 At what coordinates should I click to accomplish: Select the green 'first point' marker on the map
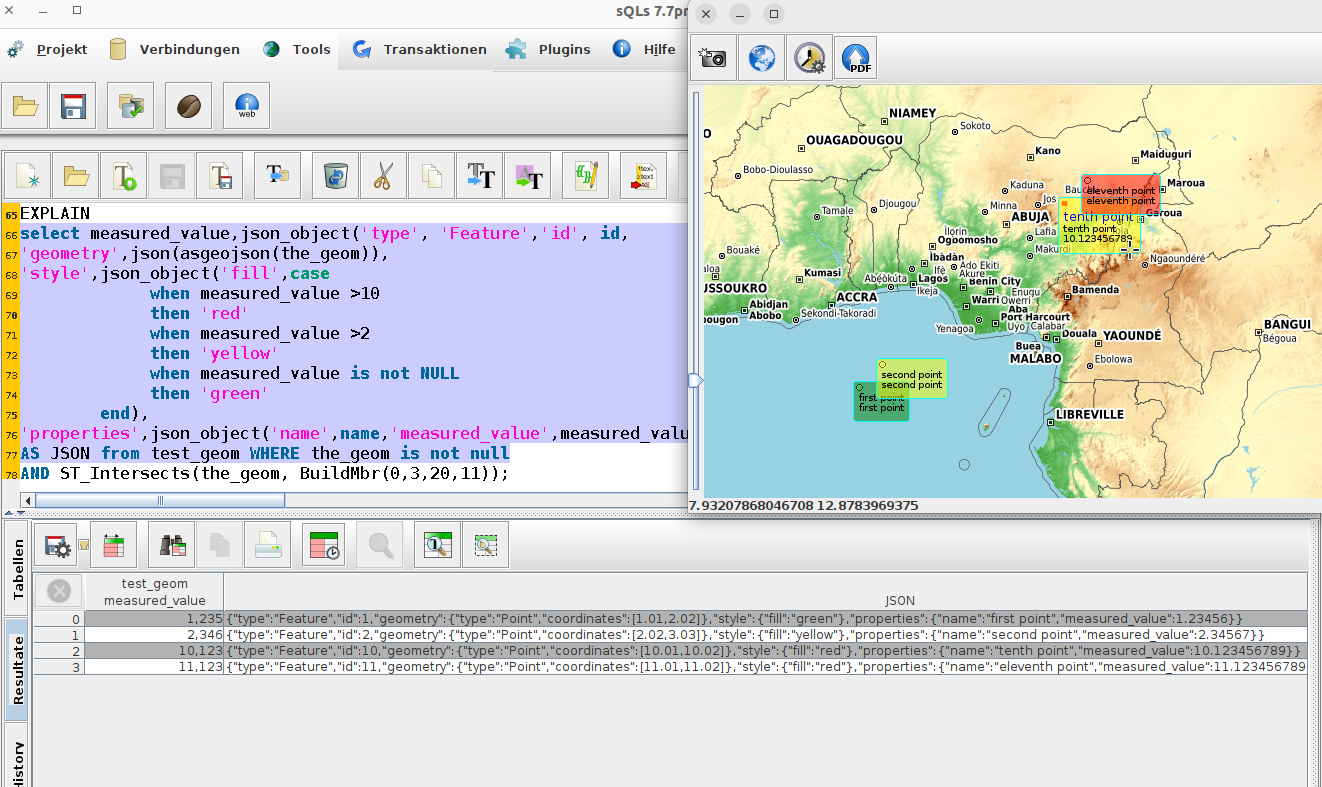[881, 402]
